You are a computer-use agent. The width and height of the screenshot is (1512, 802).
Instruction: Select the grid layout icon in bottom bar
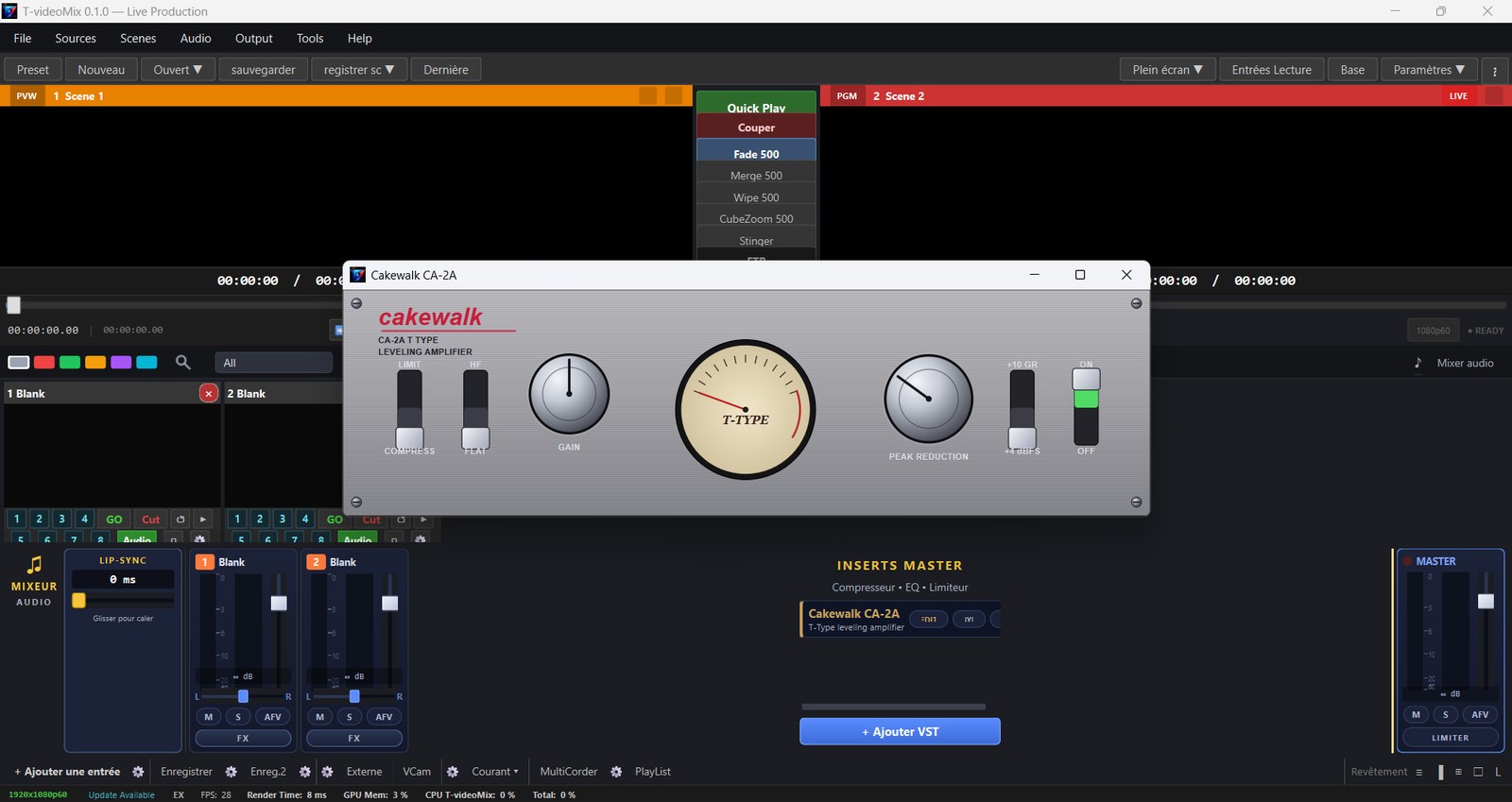(1458, 772)
